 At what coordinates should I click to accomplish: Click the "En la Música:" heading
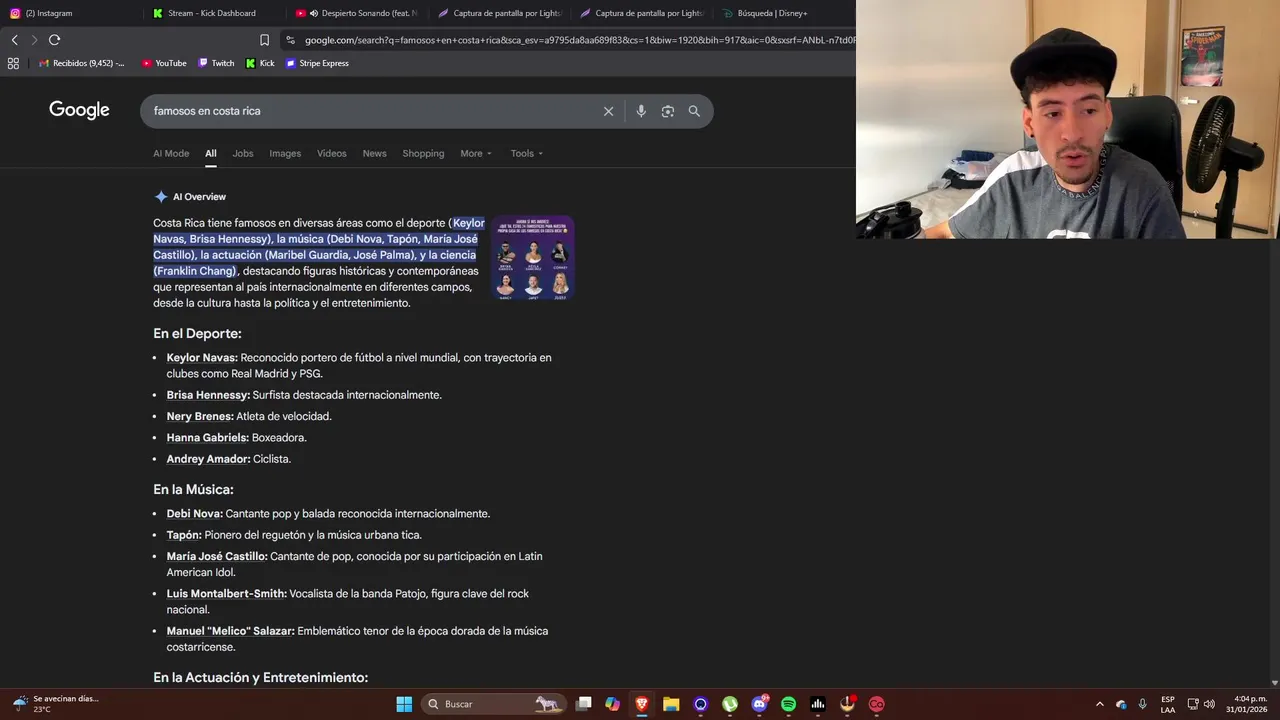[x=193, y=490]
